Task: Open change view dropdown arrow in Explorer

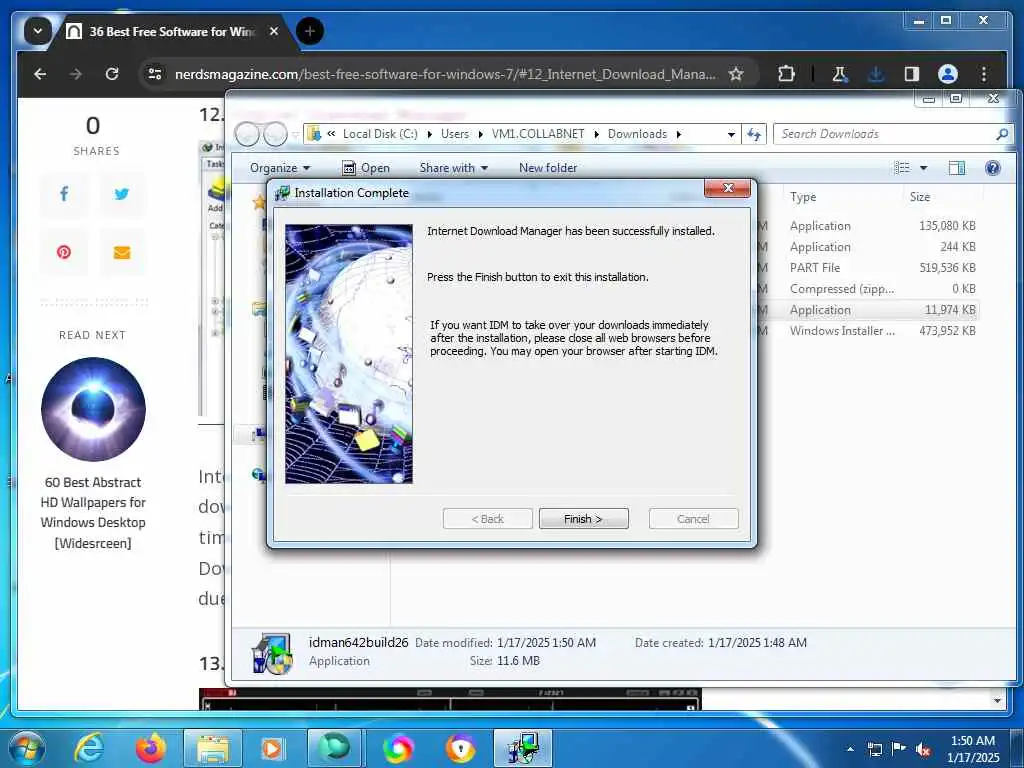Action: (x=923, y=168)
